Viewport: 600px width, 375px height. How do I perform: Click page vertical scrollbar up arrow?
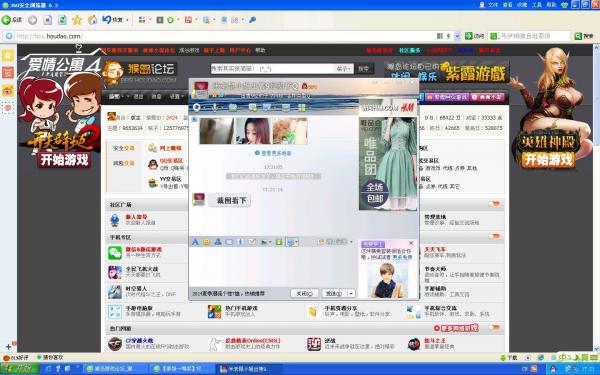(x=597, y=48)
